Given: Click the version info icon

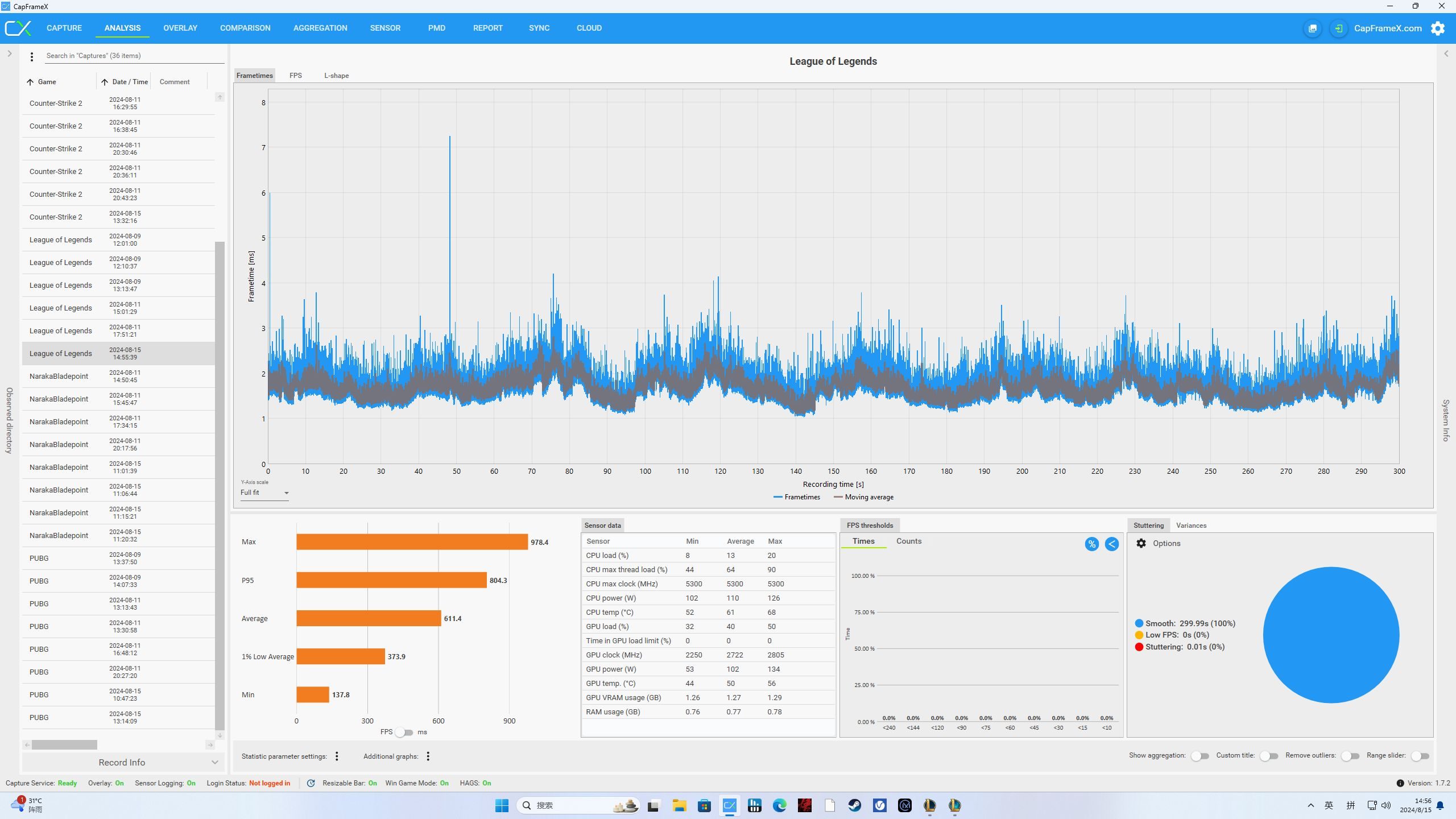Looking at the screenshot, I should pos(1400,783).
